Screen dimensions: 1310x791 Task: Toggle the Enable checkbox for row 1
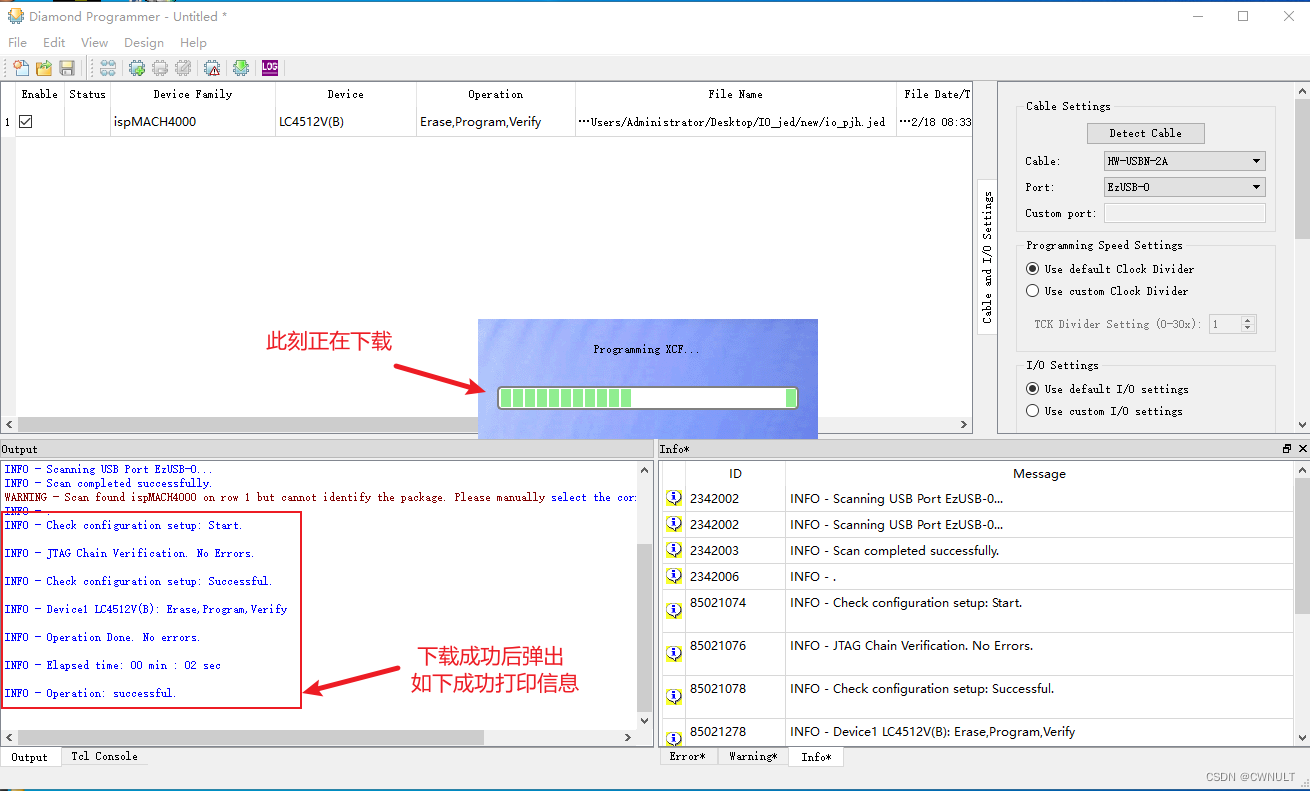click(26, 121)
